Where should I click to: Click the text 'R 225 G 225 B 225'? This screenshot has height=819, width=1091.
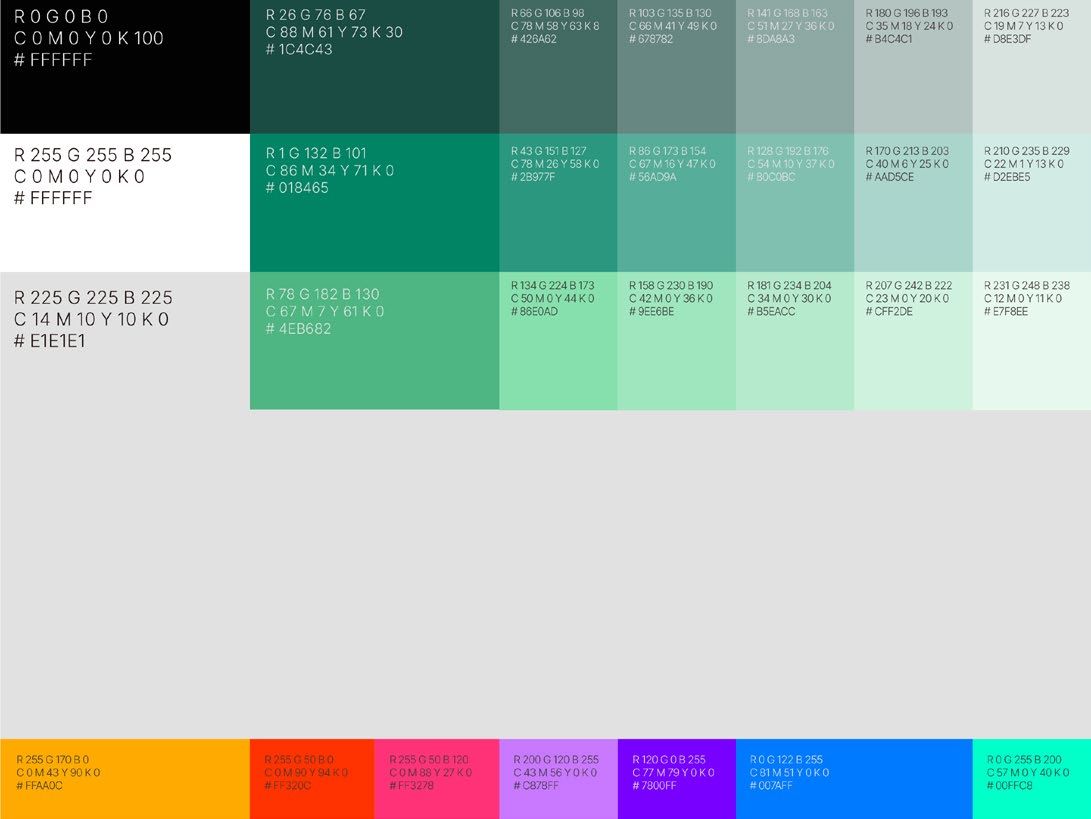(x=93, y=298)
